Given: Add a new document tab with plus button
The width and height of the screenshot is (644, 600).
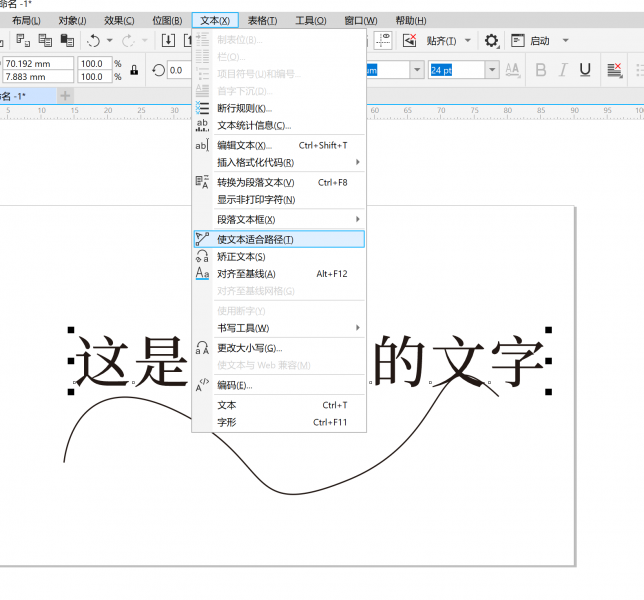Looking at the screenshot, I should pos(65,95).
